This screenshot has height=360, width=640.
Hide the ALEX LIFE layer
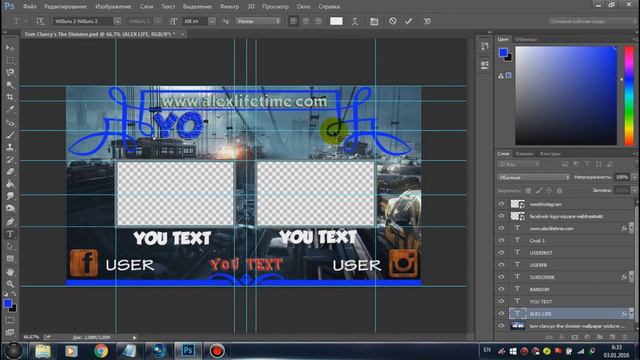click(501, 313)
